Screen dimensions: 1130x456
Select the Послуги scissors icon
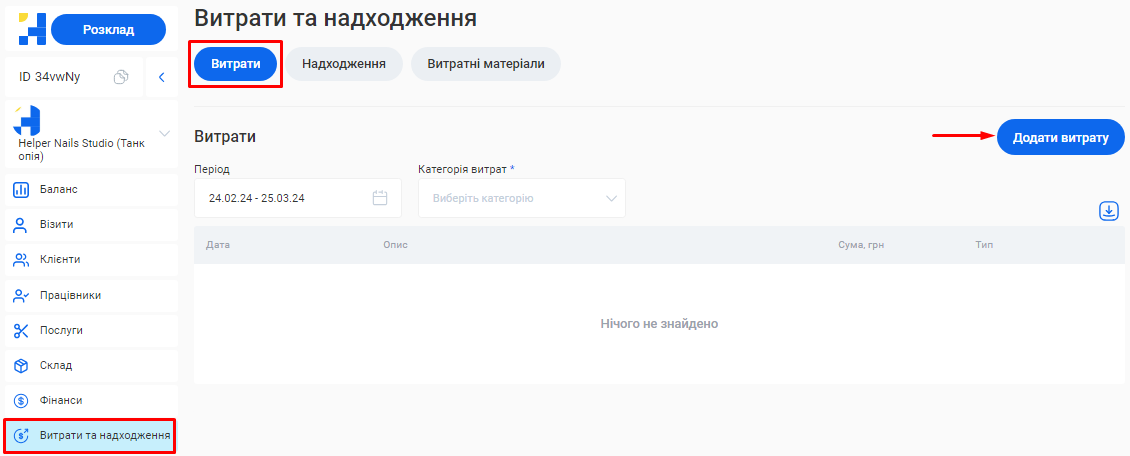tap(21, 330)
